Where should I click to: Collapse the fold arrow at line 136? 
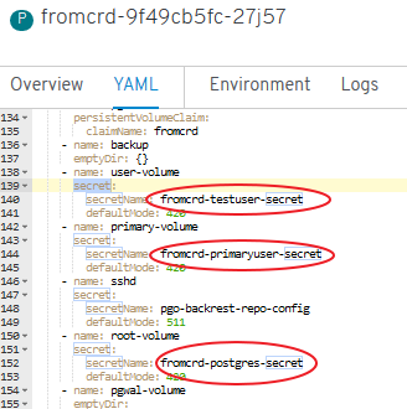pos(25,145)
